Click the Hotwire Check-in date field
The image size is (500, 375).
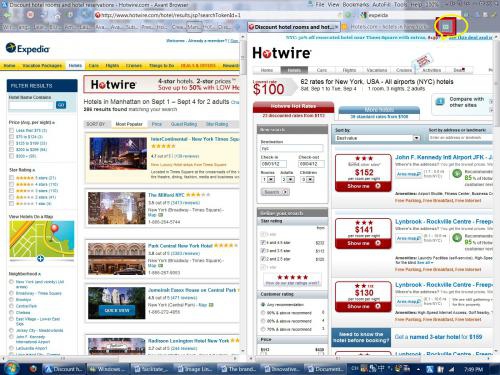tap(273, 164)
